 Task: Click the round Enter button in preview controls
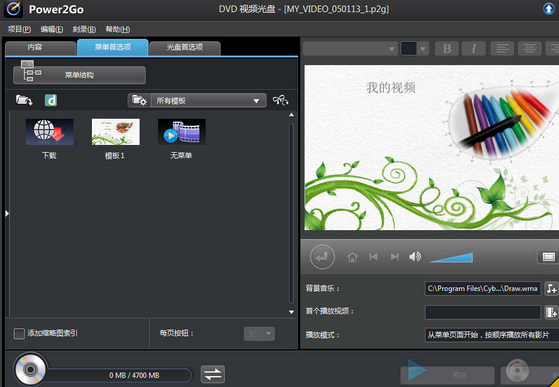coord(322,257)
